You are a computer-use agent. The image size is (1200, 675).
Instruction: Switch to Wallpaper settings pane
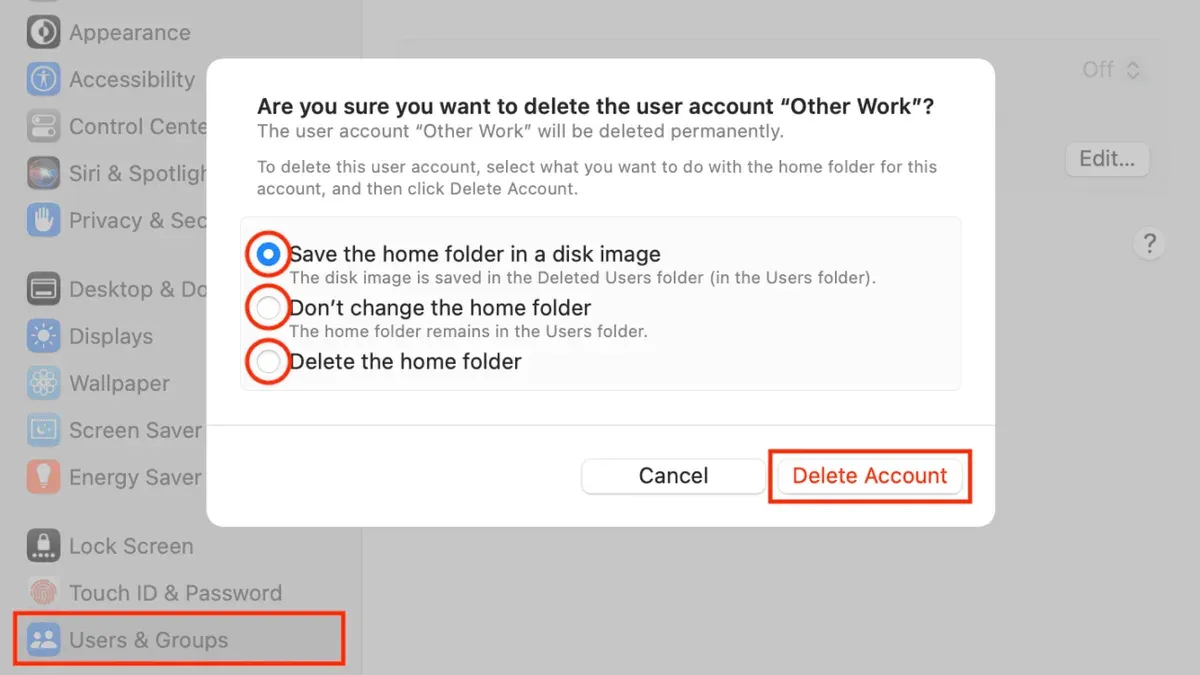(119, 384)
